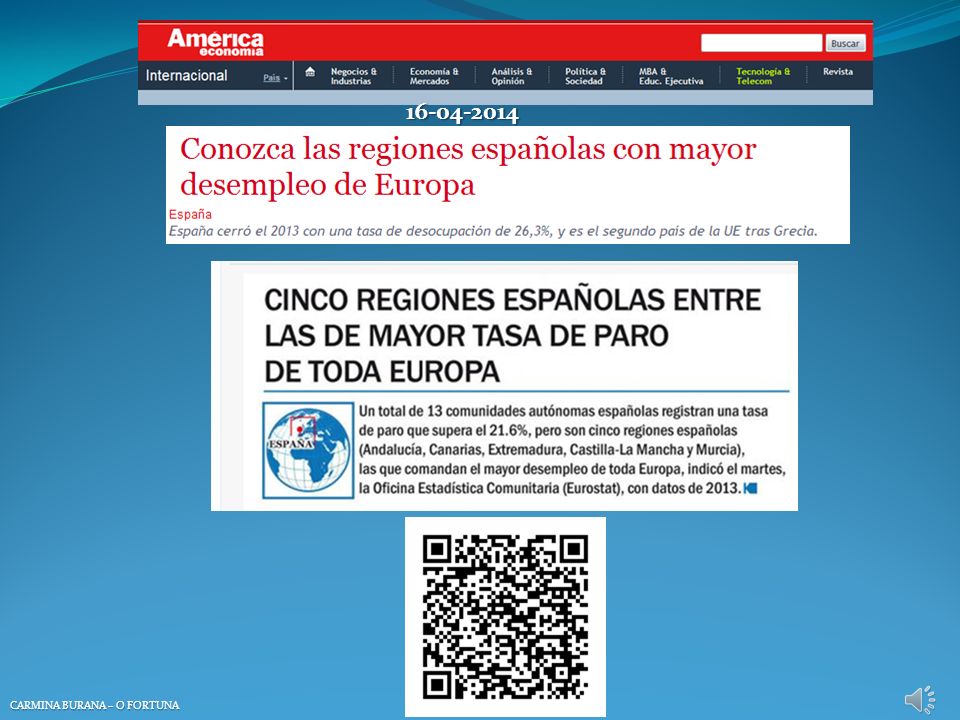Open Negocios & Industrias menu
960x720 pixels.
point(354,76)
